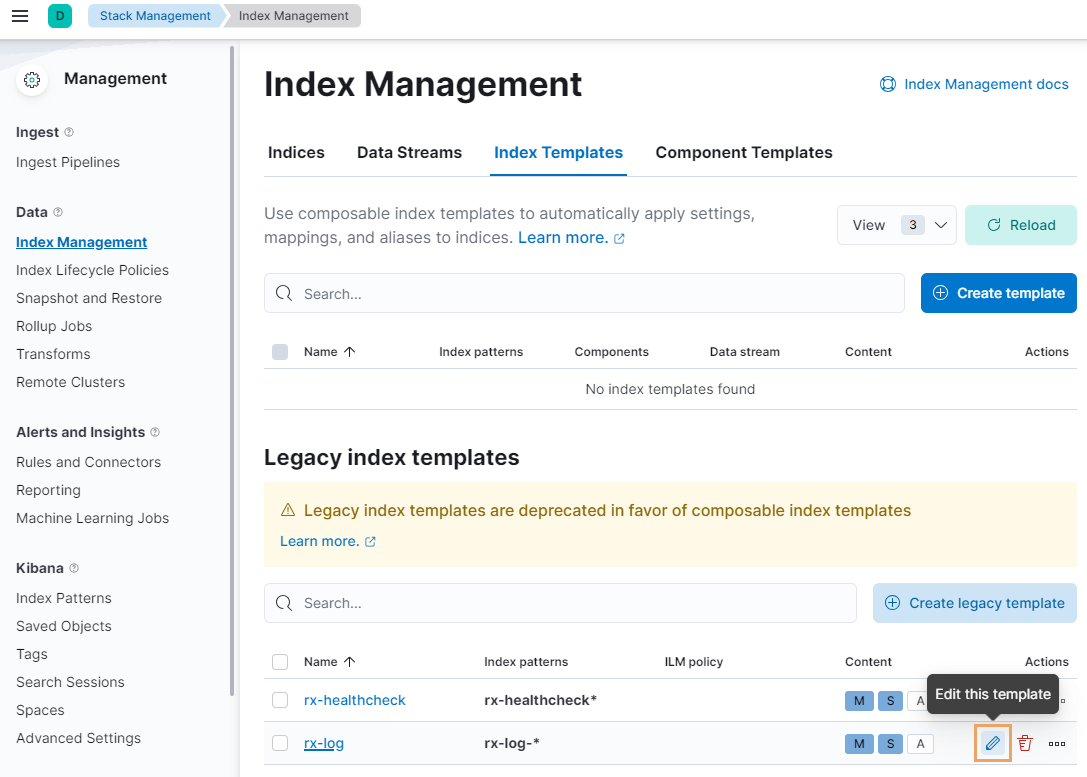The height and width of the screenshot is (777, 1087).
Task: Click help icon beside Alerts and Insights
Action: [x=155, y=432]
